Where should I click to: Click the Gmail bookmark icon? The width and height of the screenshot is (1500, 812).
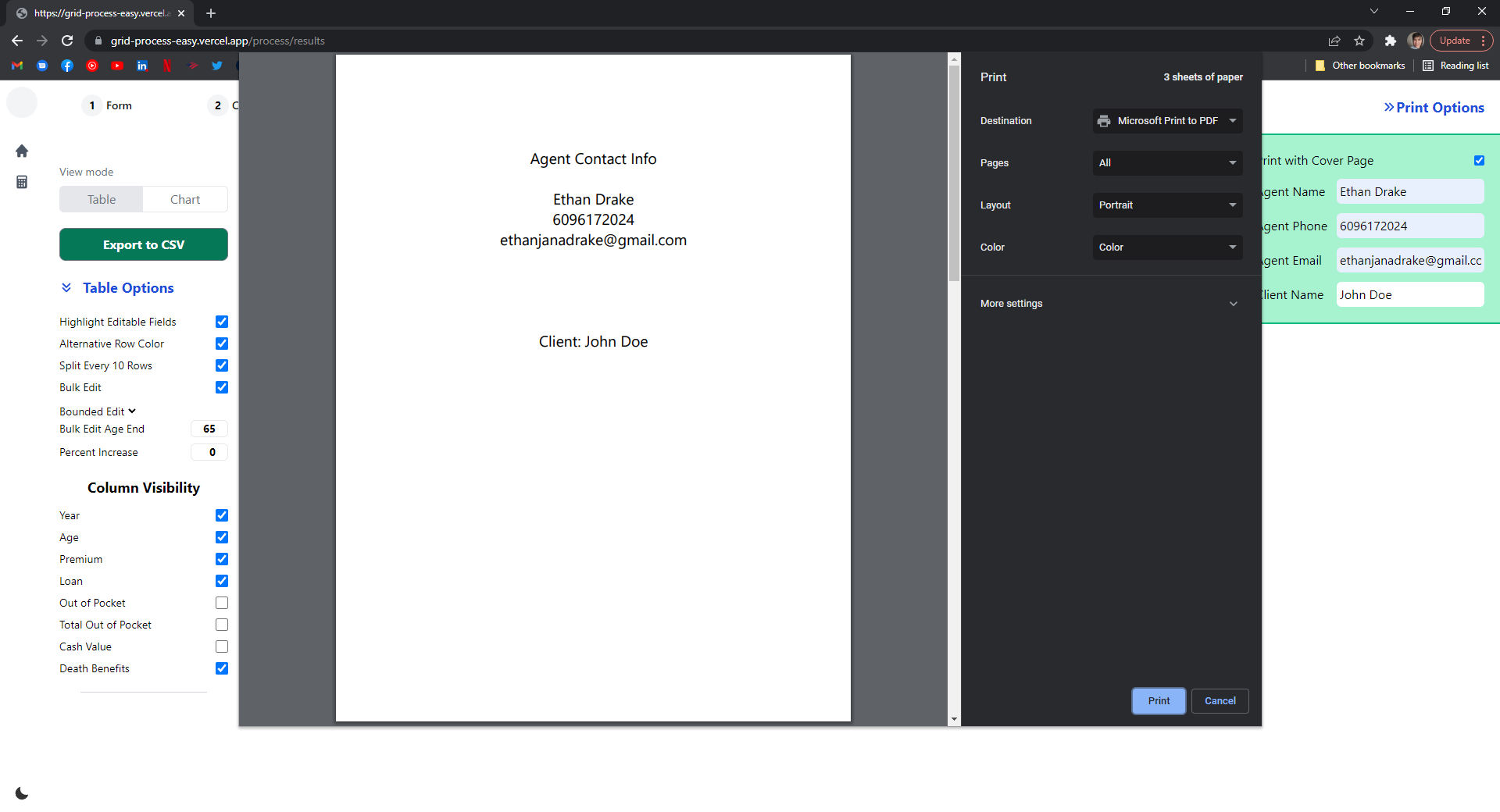tap(17, 66)
